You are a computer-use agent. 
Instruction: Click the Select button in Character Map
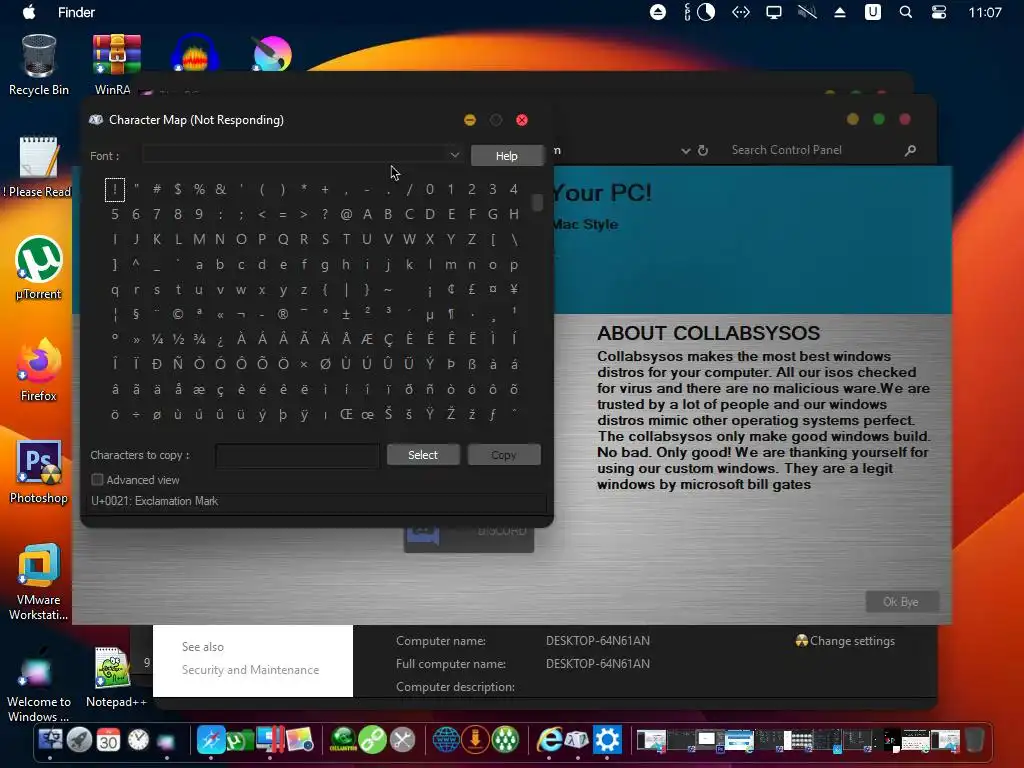[x=423, y=455]
